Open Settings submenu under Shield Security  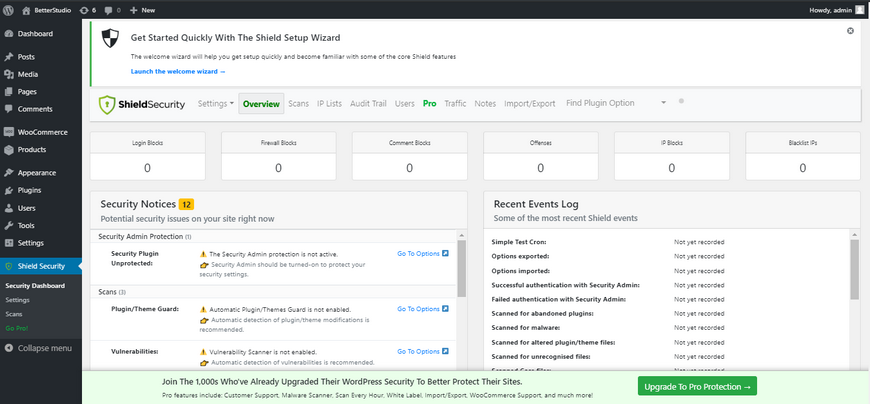click(17, 300)
